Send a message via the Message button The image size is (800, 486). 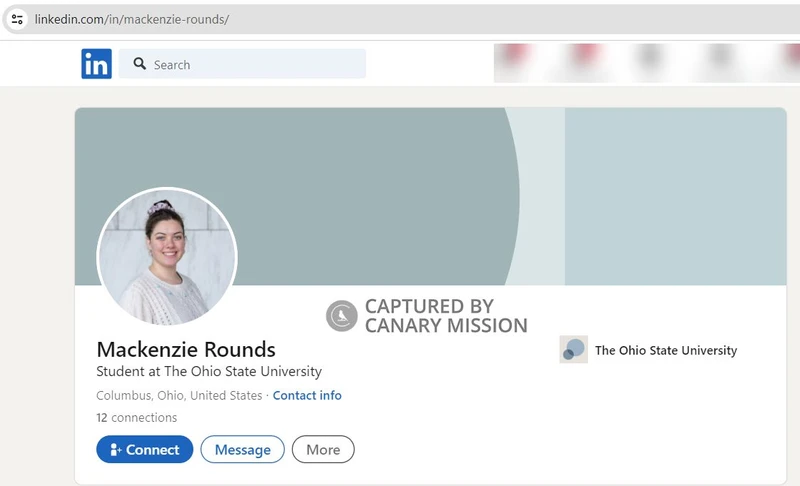[x=242, y=449]
